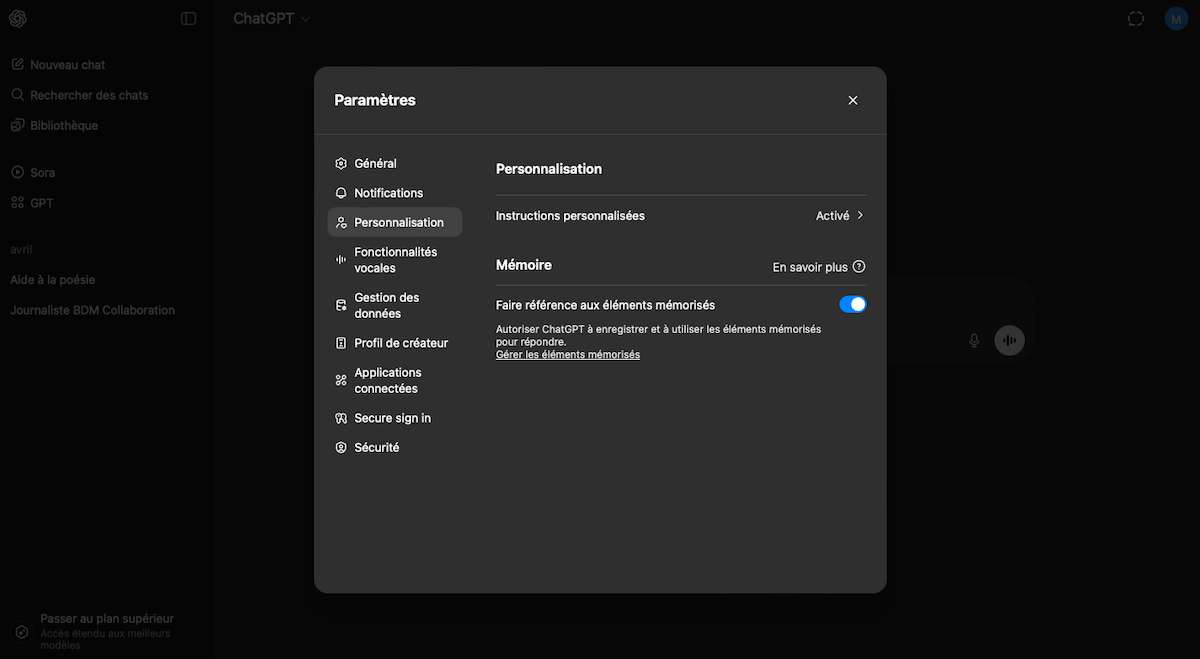Open Fonctionnalités vocales settings tab
Image resolution: width=1200 pixels, height=659 pixels.
[394, 260]
